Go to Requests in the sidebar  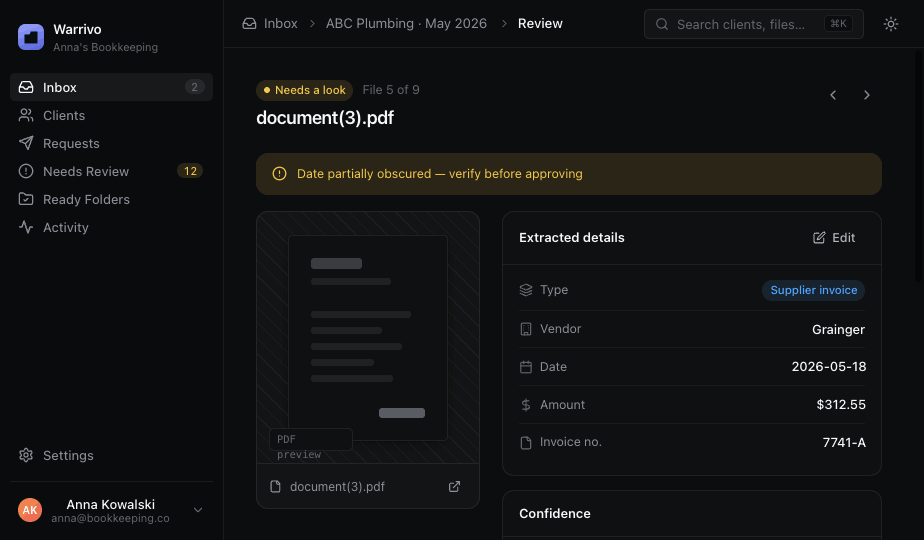111,143
